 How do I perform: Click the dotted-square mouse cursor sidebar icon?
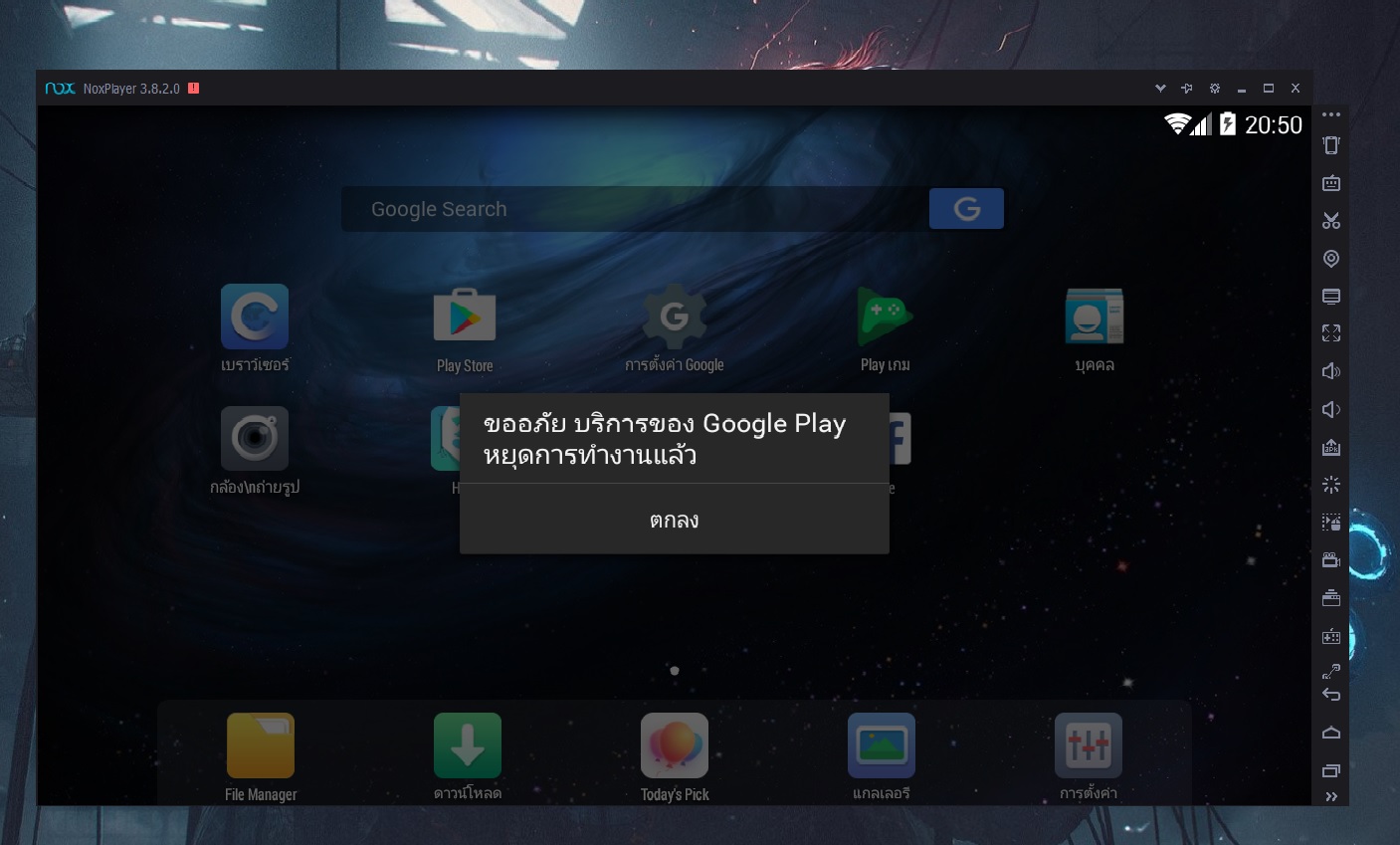click(1331, 523)
